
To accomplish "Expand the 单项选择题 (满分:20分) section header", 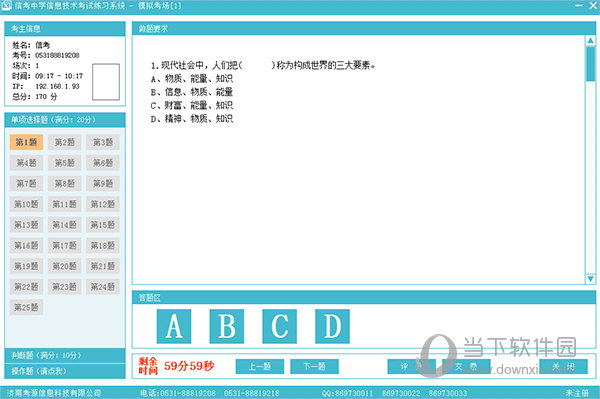I will coord(65,120).
